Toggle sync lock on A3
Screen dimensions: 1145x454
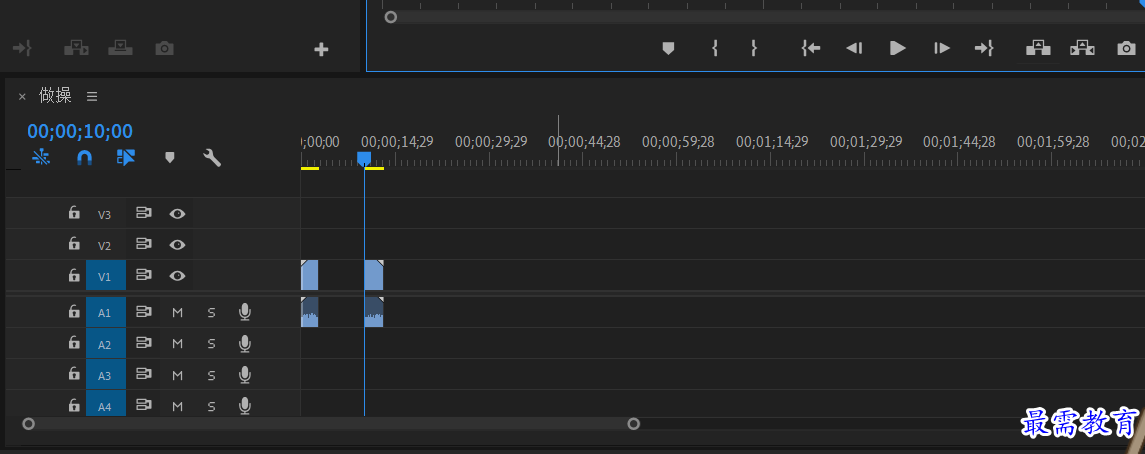coord(143,374)
